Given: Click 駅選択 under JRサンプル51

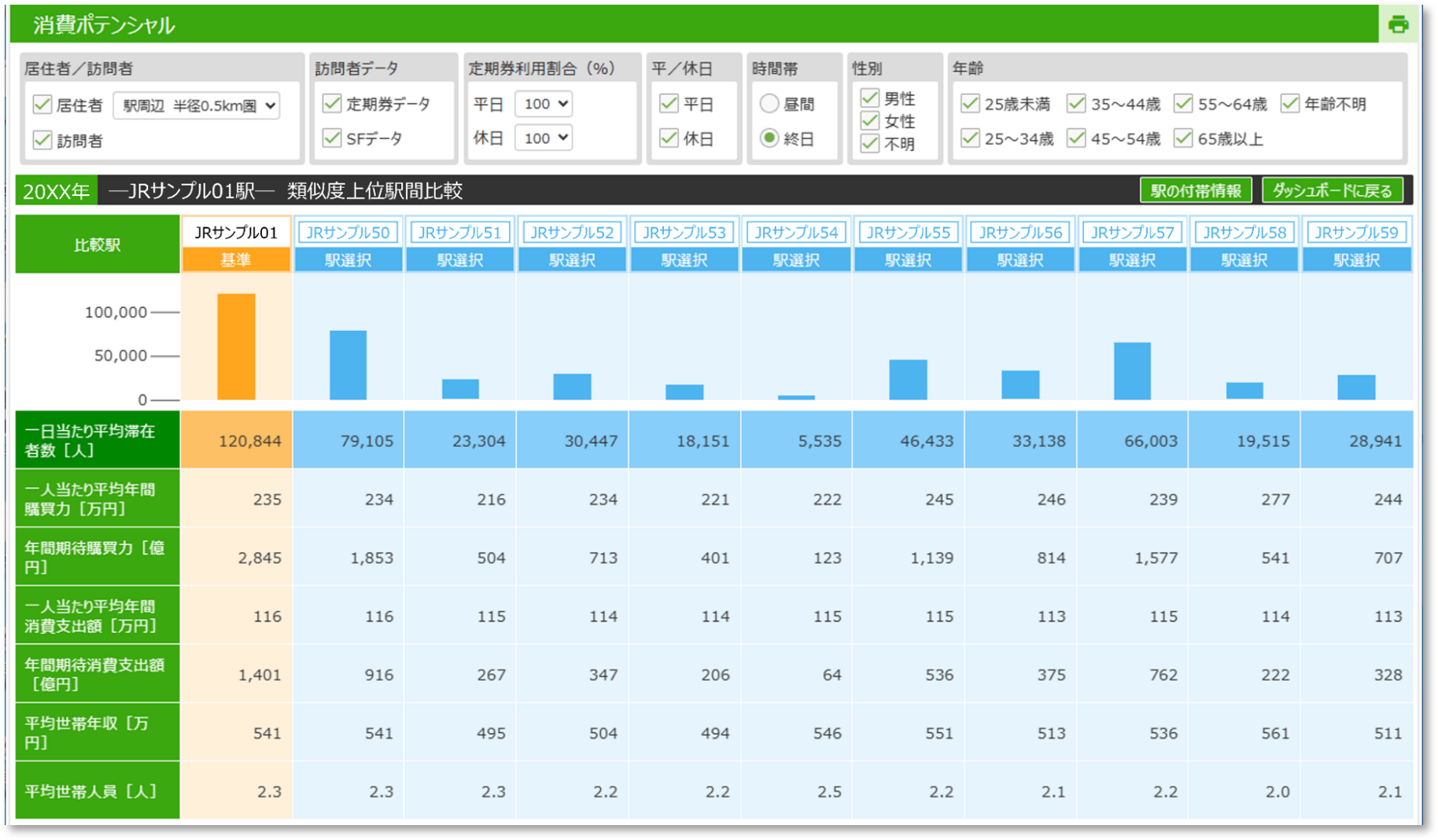Looking at the screenshot, I should point(460,260).
